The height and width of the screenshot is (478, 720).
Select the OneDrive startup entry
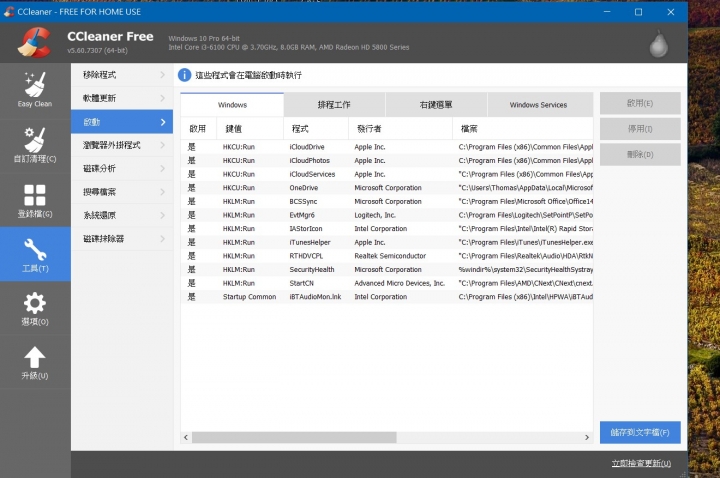click(387, 188)
